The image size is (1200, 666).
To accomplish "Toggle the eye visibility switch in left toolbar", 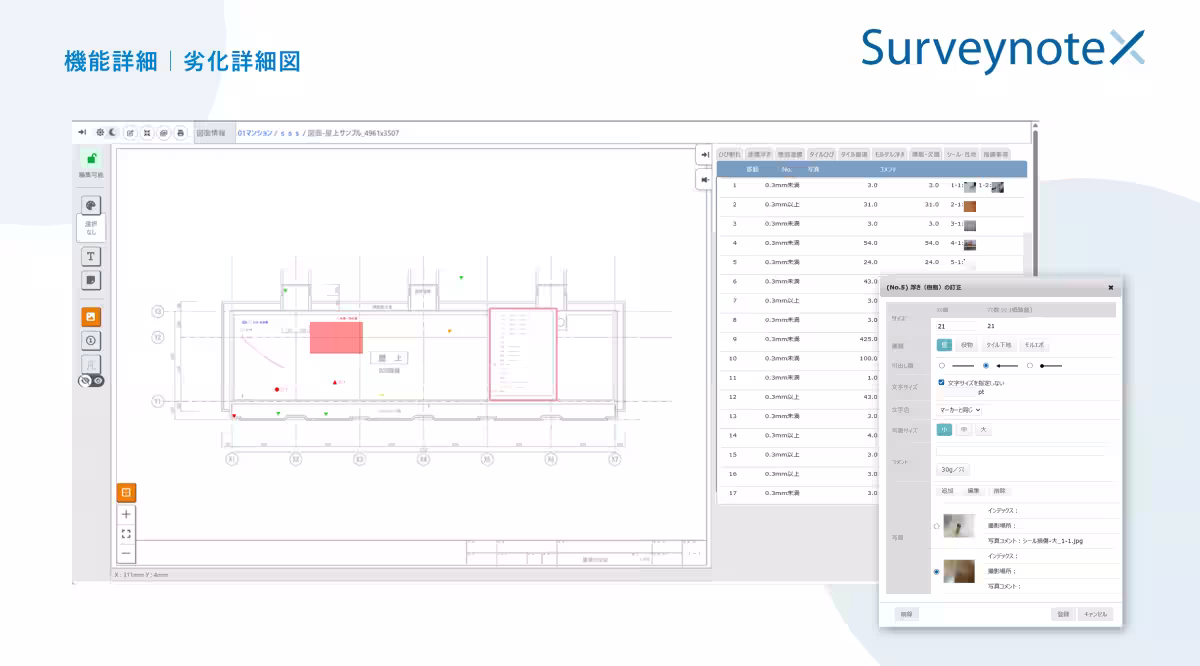I will [x=91, y=380].
